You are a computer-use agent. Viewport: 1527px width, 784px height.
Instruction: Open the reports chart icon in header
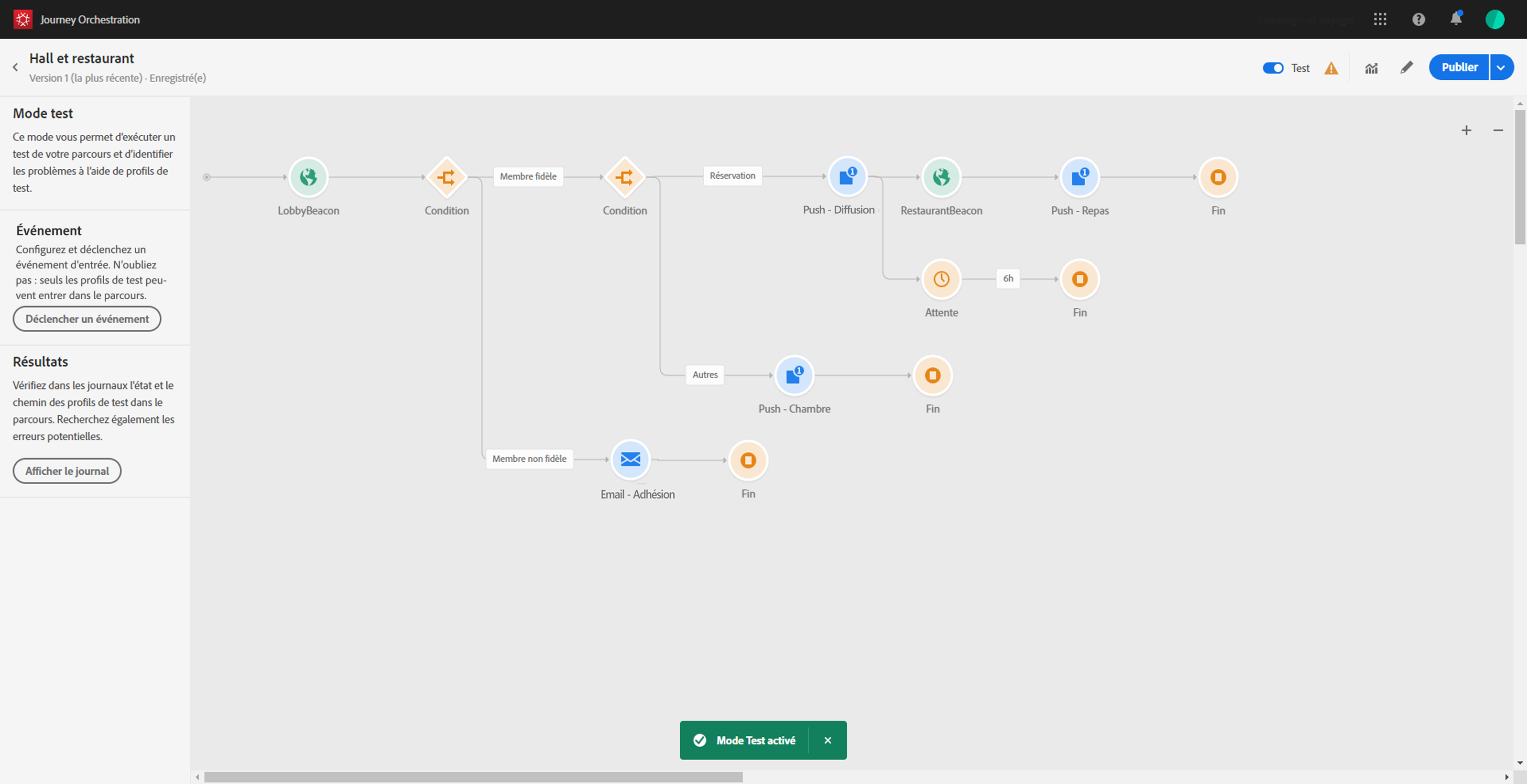1371,68
